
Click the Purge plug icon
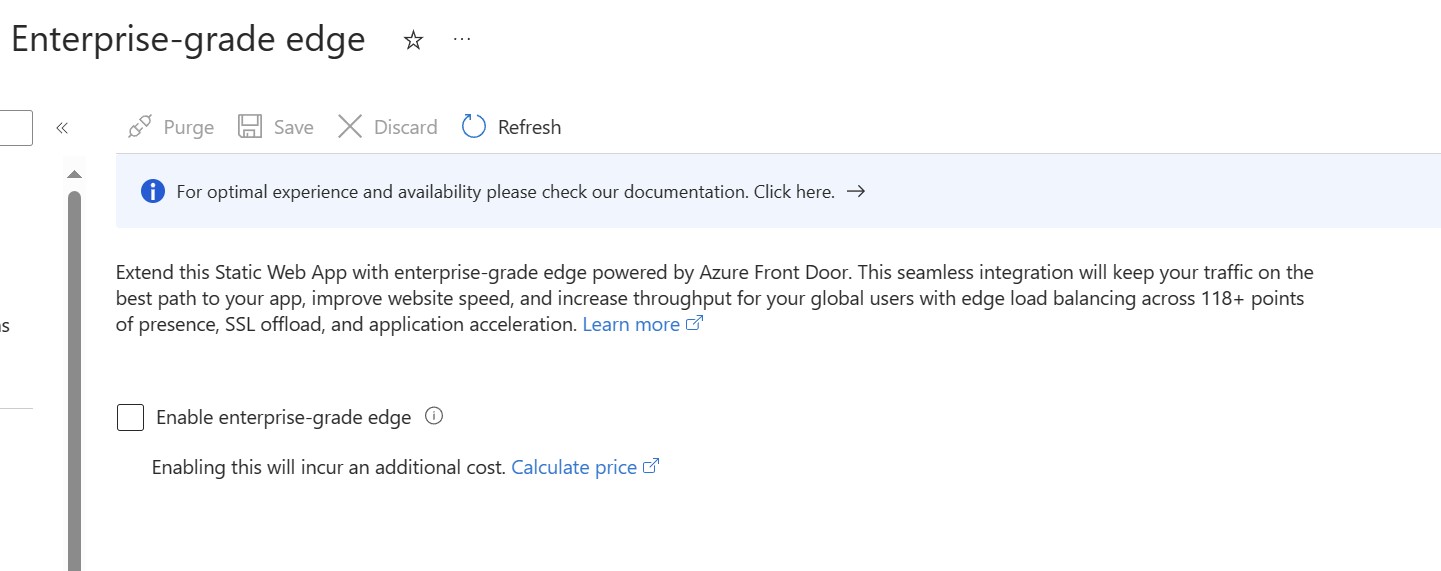click(140, 127)
